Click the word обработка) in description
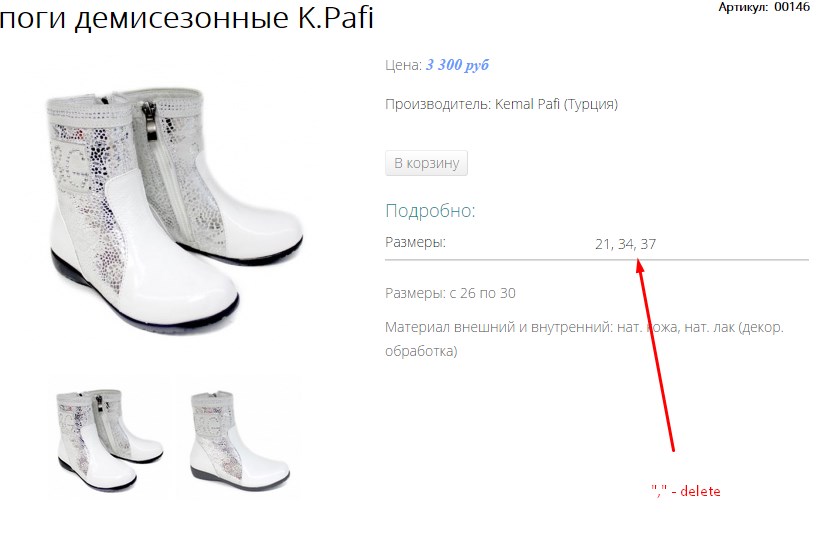This screenshot has width=820, height=538. 421,351
